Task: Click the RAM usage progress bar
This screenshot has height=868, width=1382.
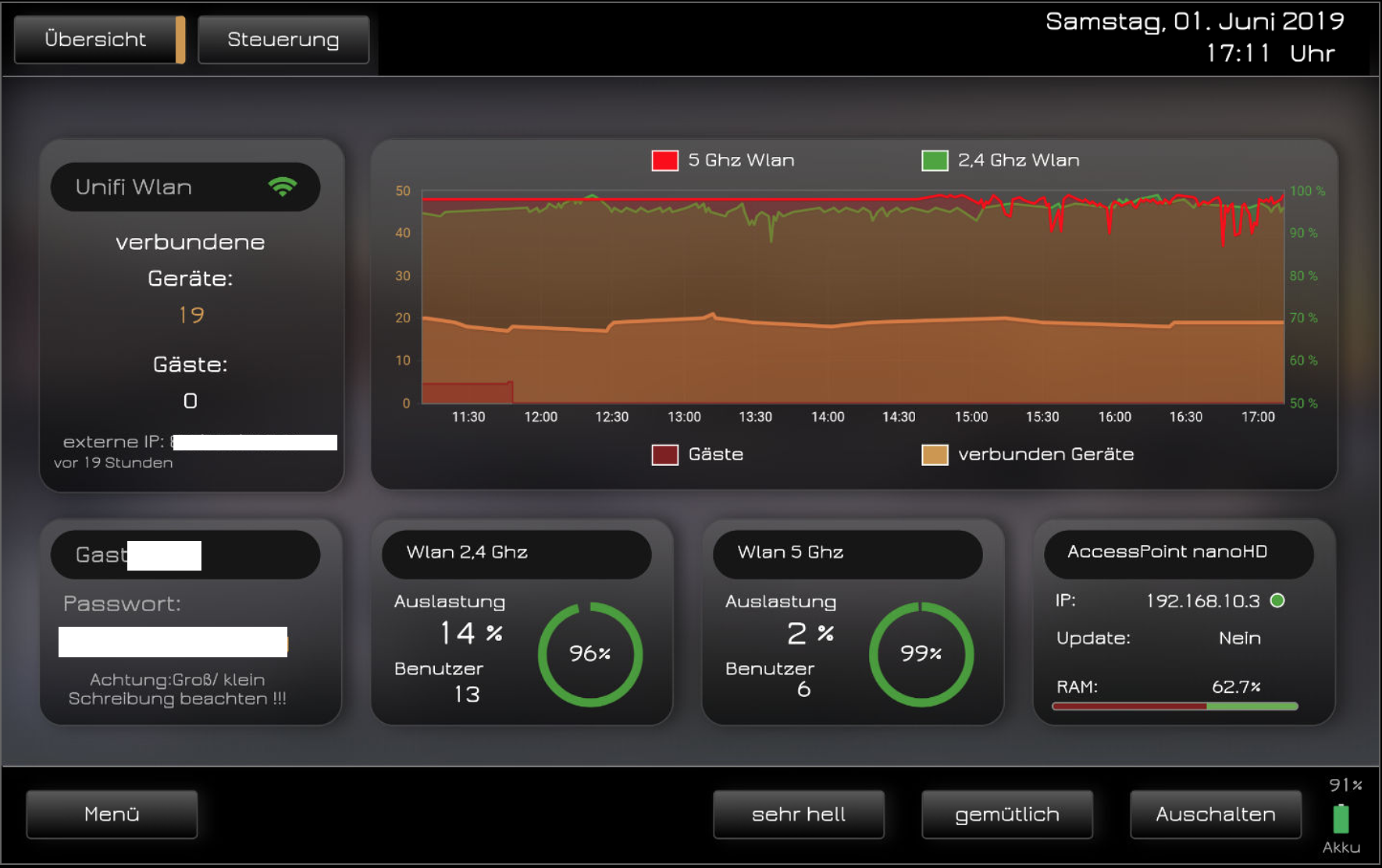Action: pos(1175,706)
